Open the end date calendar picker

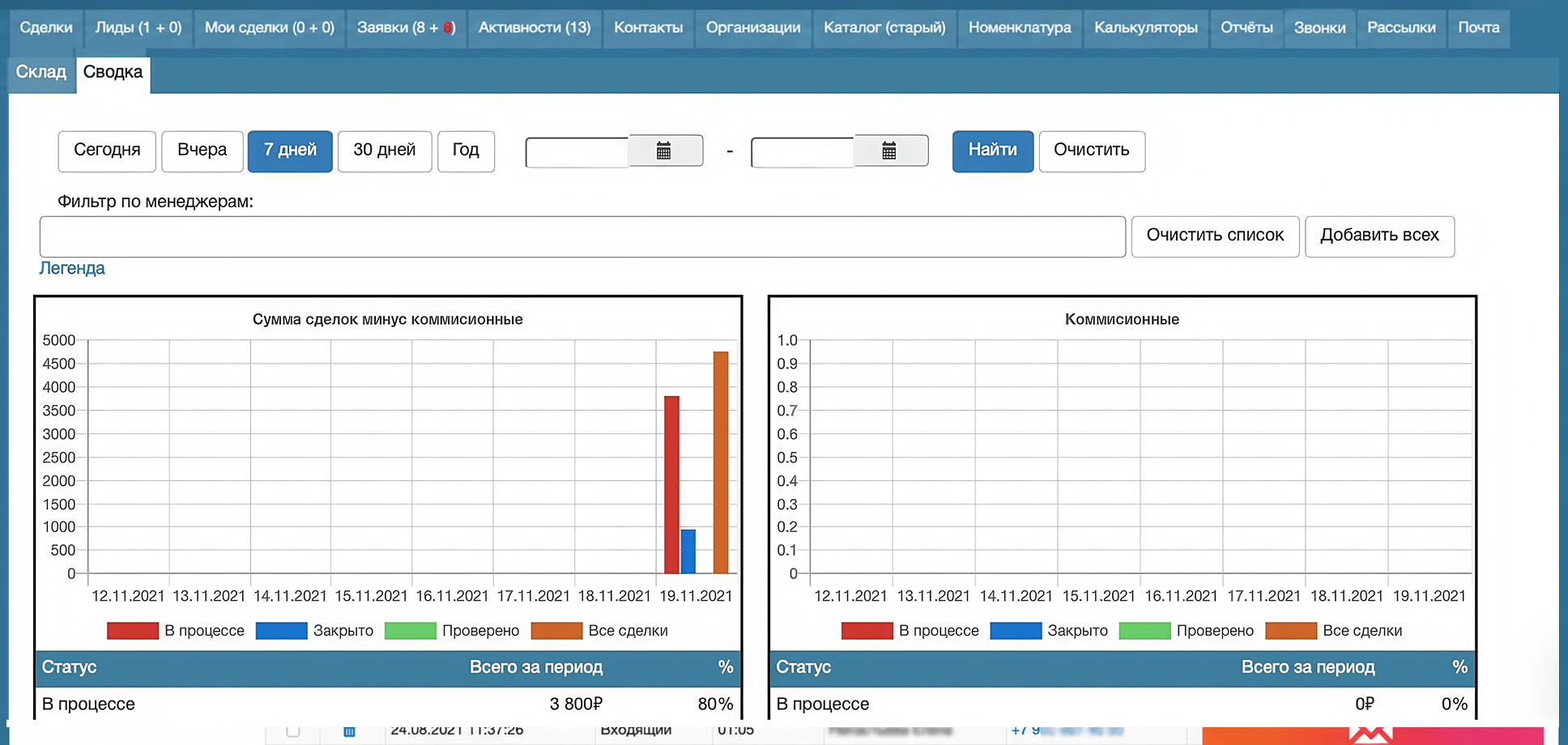click(890, 151)
